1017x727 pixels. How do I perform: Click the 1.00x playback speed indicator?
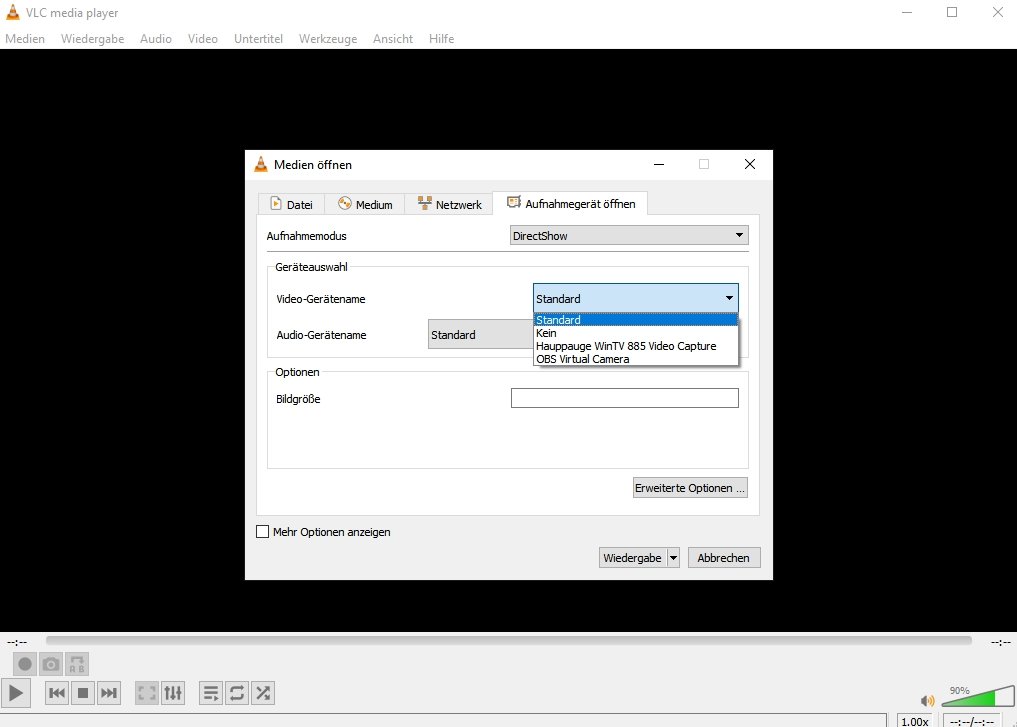click(915, 721)
